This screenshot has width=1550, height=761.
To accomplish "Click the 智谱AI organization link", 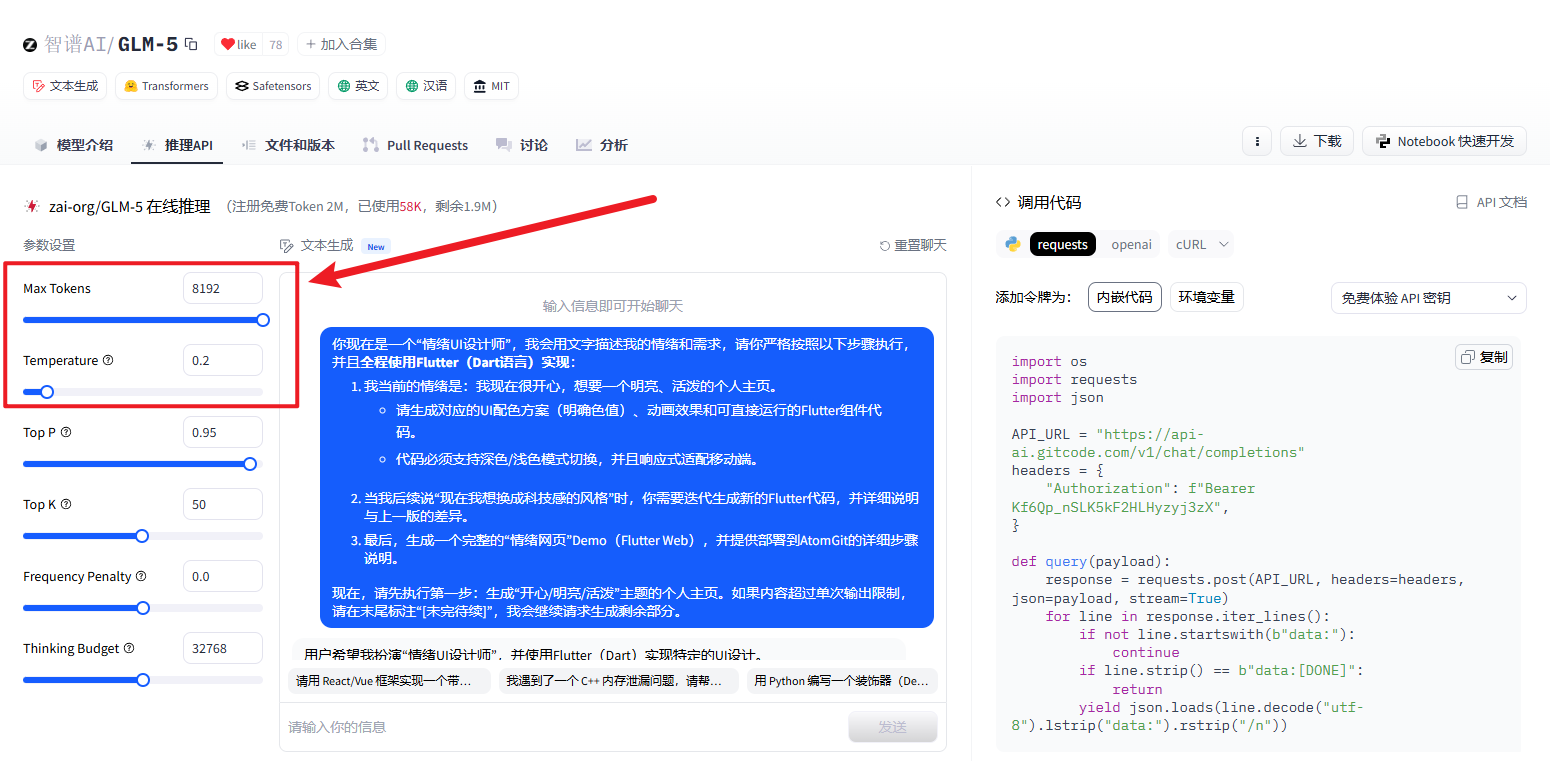I will [75, 44].
